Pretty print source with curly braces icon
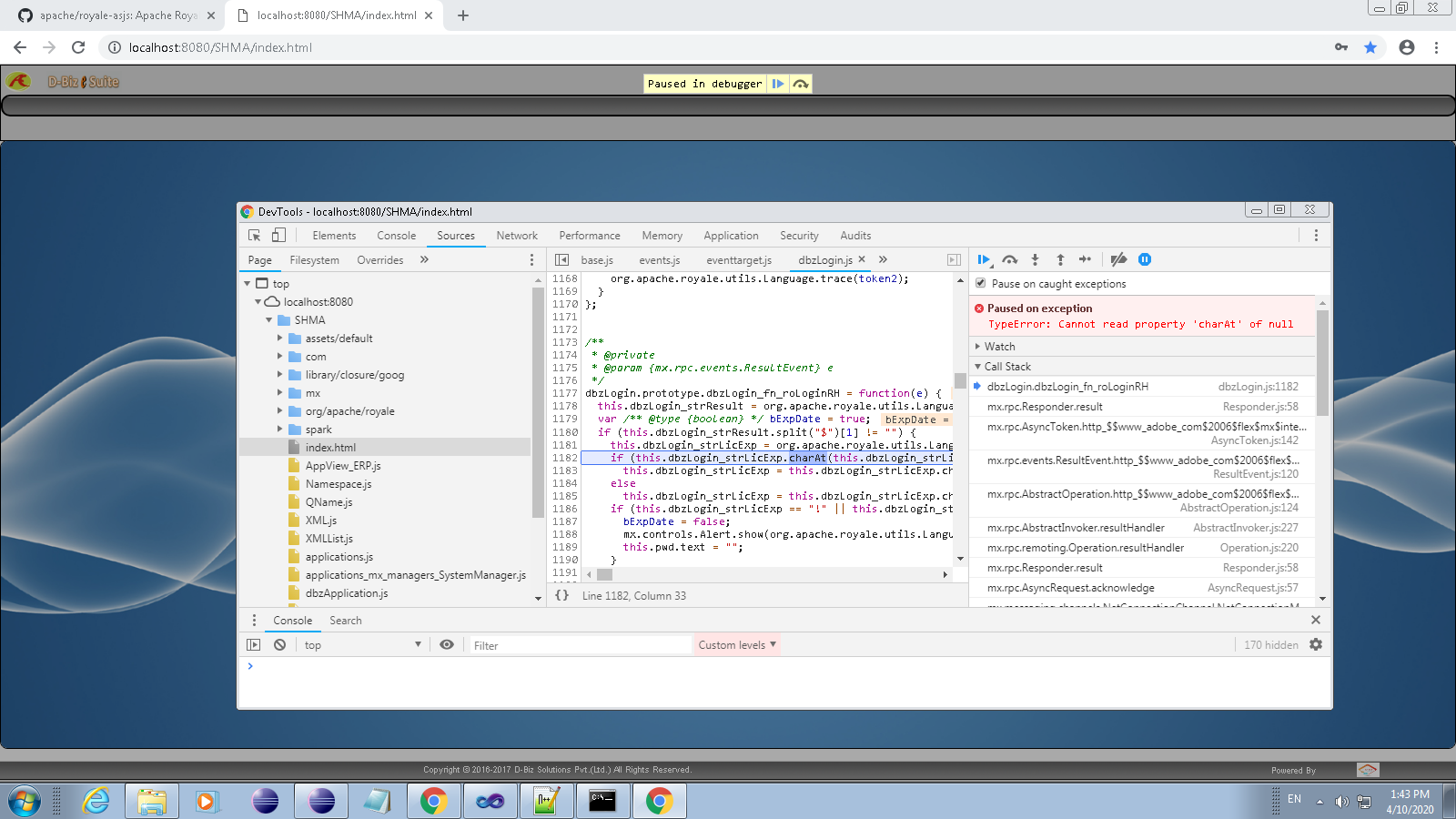The width and height of the screenshot is (1456, 819). tap(562, 595)
